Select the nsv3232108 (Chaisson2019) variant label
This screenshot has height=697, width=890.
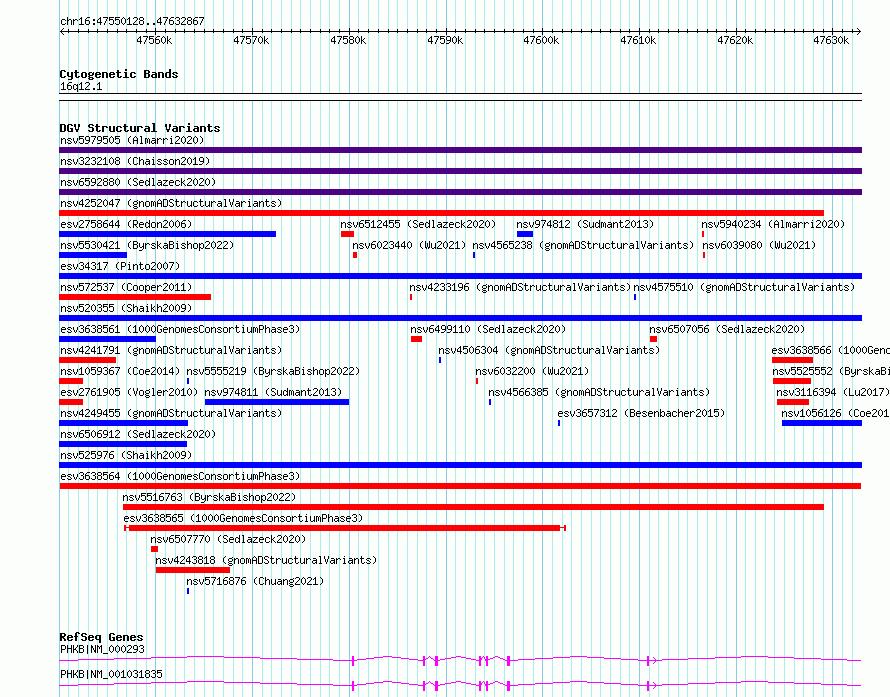[135, 161]
